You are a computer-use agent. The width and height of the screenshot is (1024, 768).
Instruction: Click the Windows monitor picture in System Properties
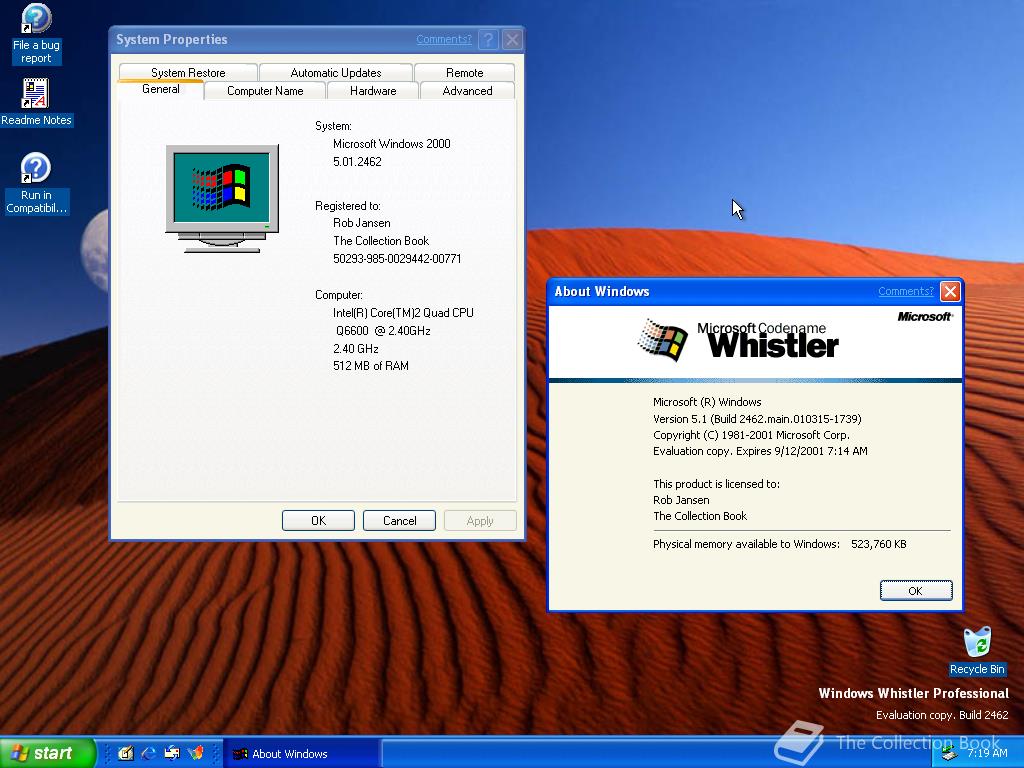coord(222,199)
